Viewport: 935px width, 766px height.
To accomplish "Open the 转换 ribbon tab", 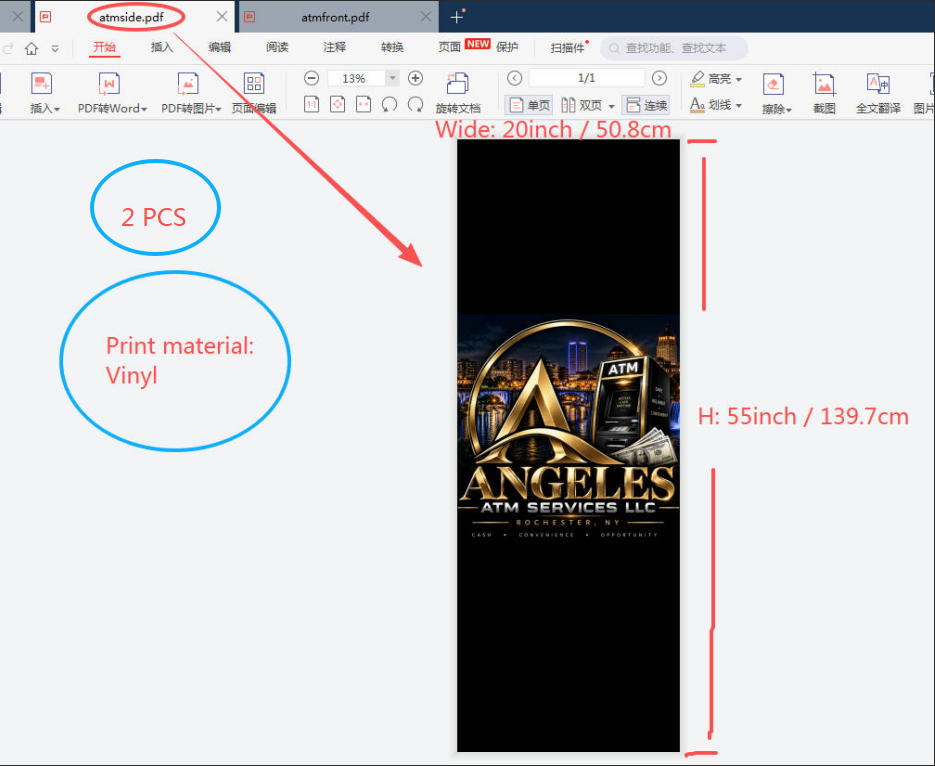I will pyautogui.click(x=392, y=47).
